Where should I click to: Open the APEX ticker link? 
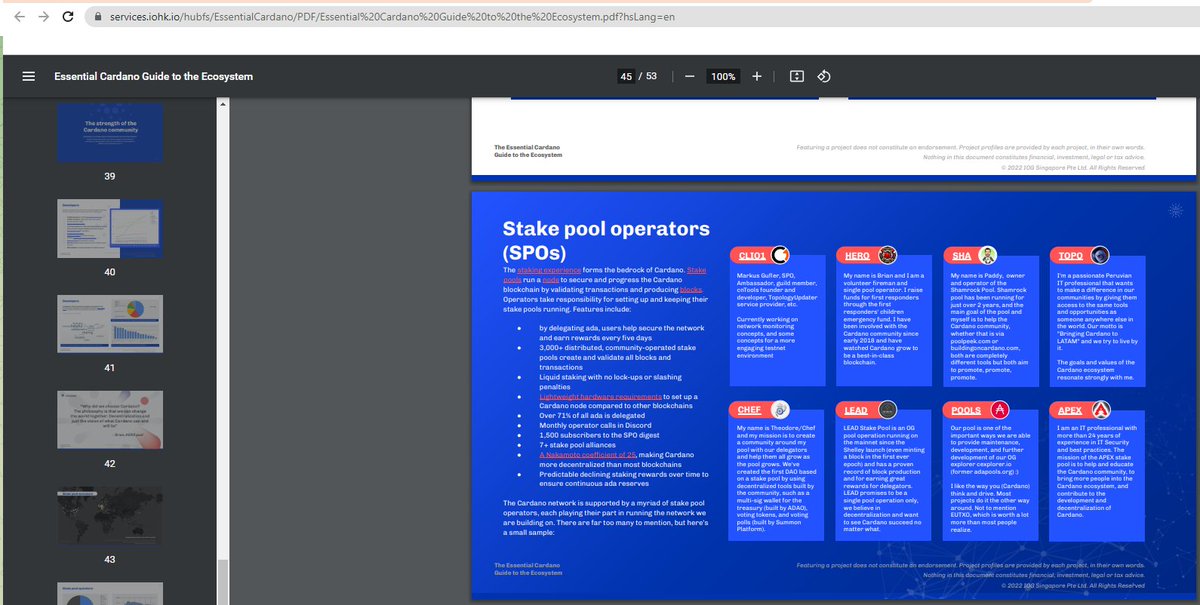point(1070,410)
